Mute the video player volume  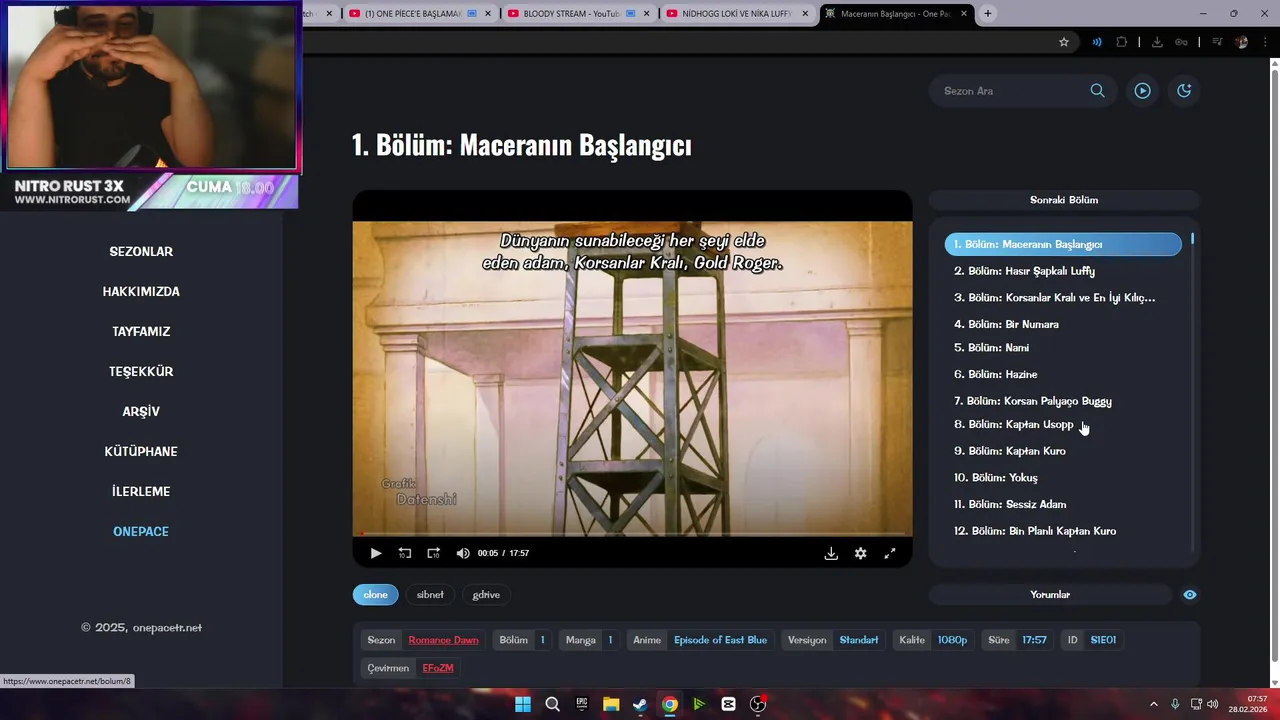coord(463,553)
